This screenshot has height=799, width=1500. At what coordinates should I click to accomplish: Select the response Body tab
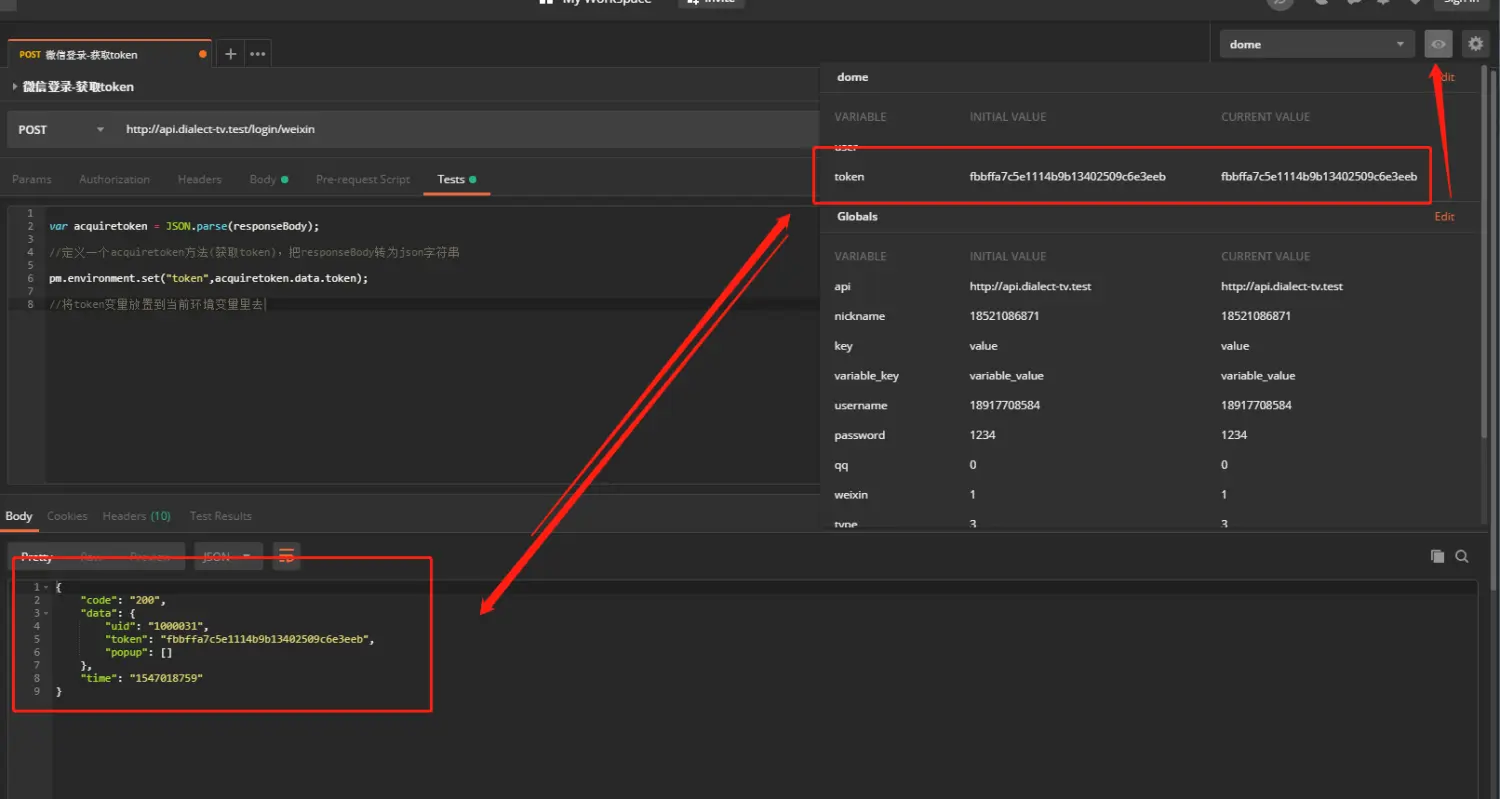pos(19,516)
